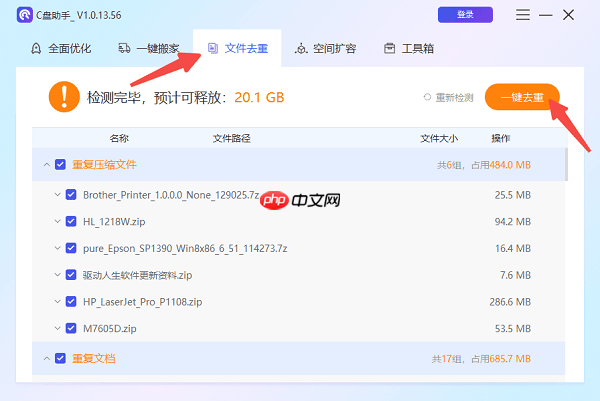Switch to the 一键搬家 tab
The width and height of the screenshot is (600, 401).
point(149,49)
